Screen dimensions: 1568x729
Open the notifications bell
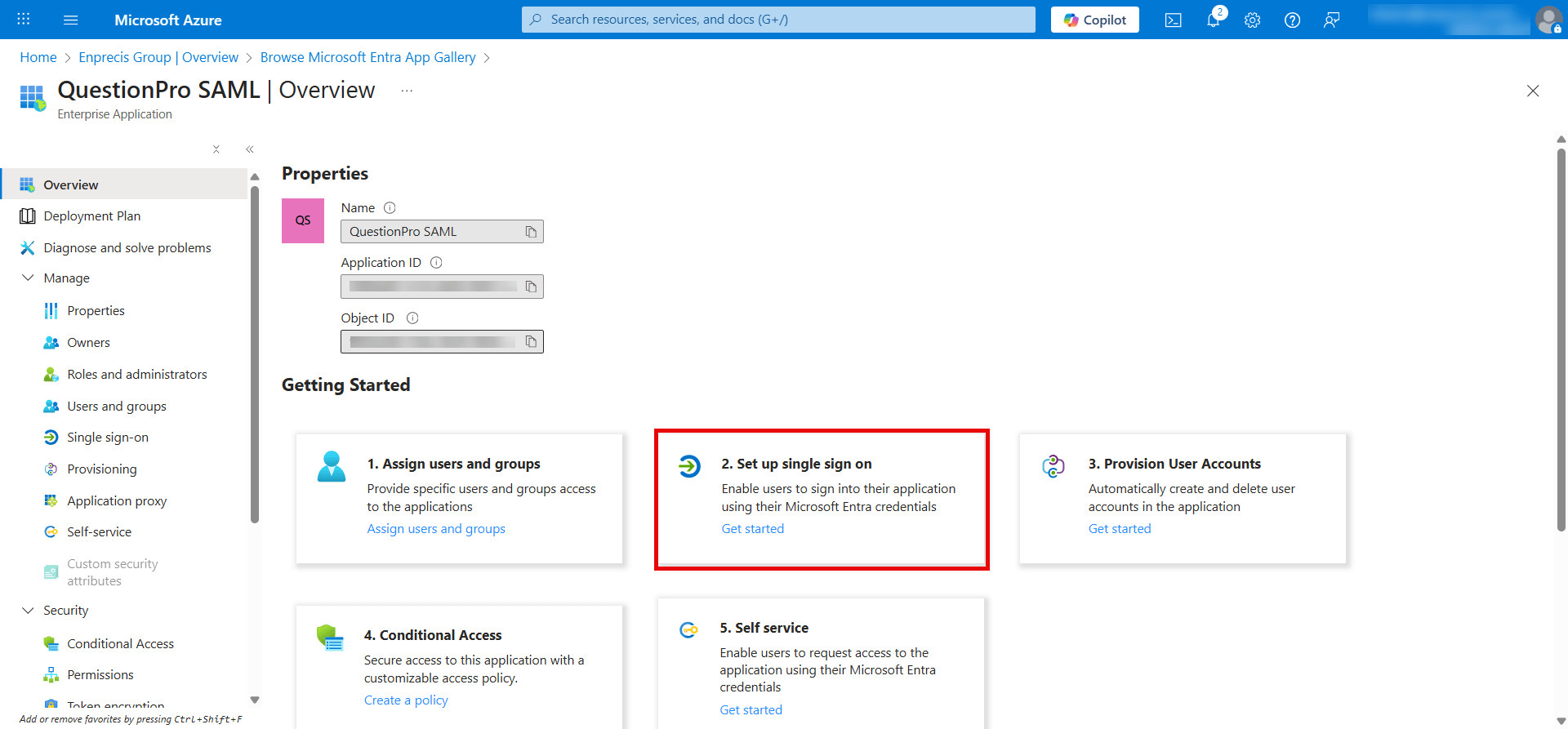[x=1214, y=20]
